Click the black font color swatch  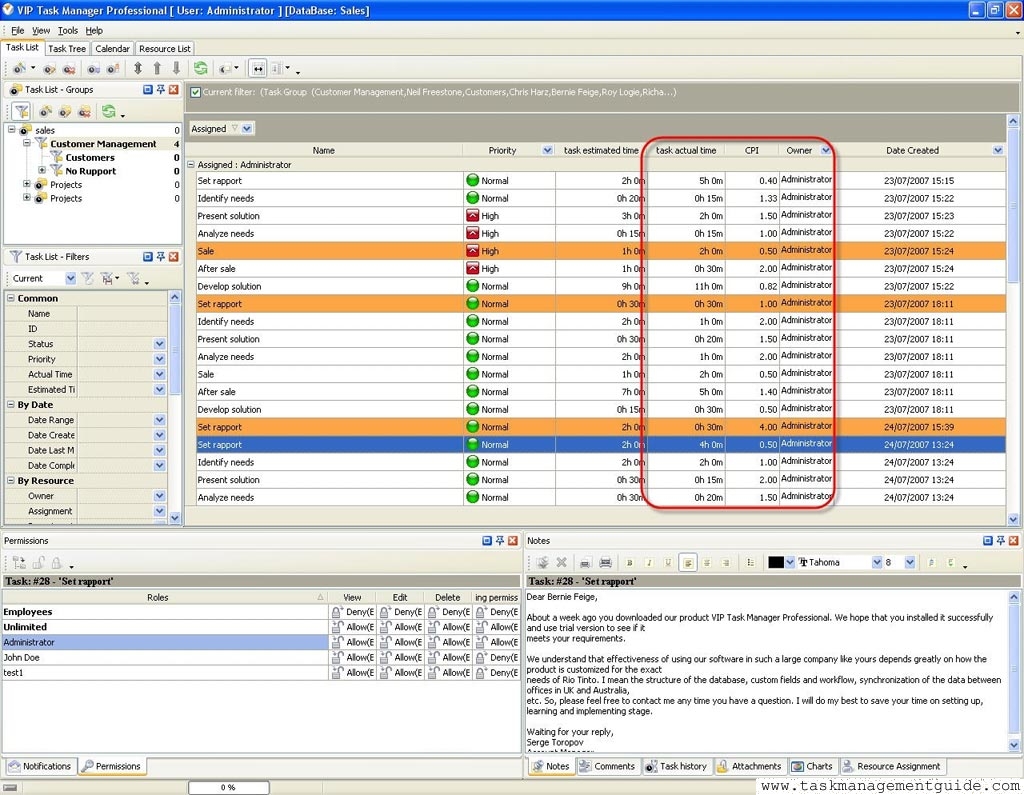pos(776,562)
